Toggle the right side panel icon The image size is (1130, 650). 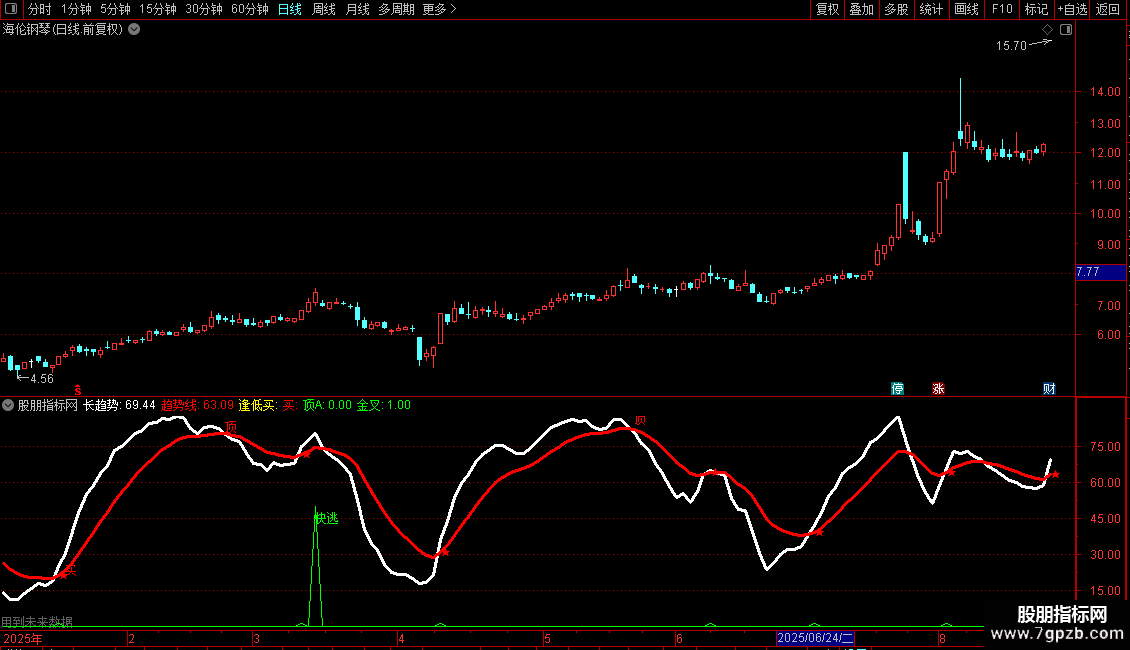click(x=1066, y=30)
